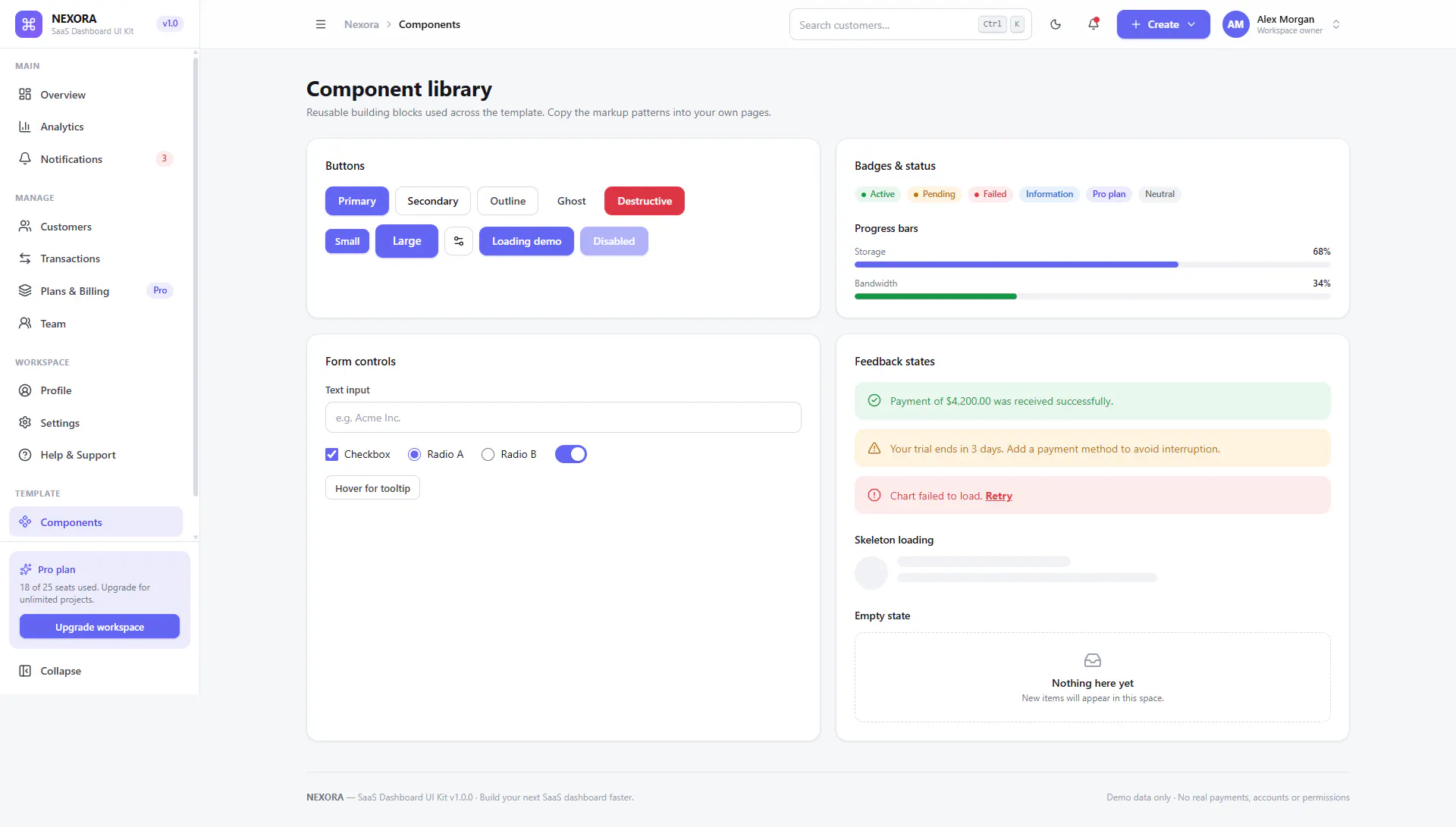
Task: Click Upgrade workspace button
Action: (x=99, y=627)
